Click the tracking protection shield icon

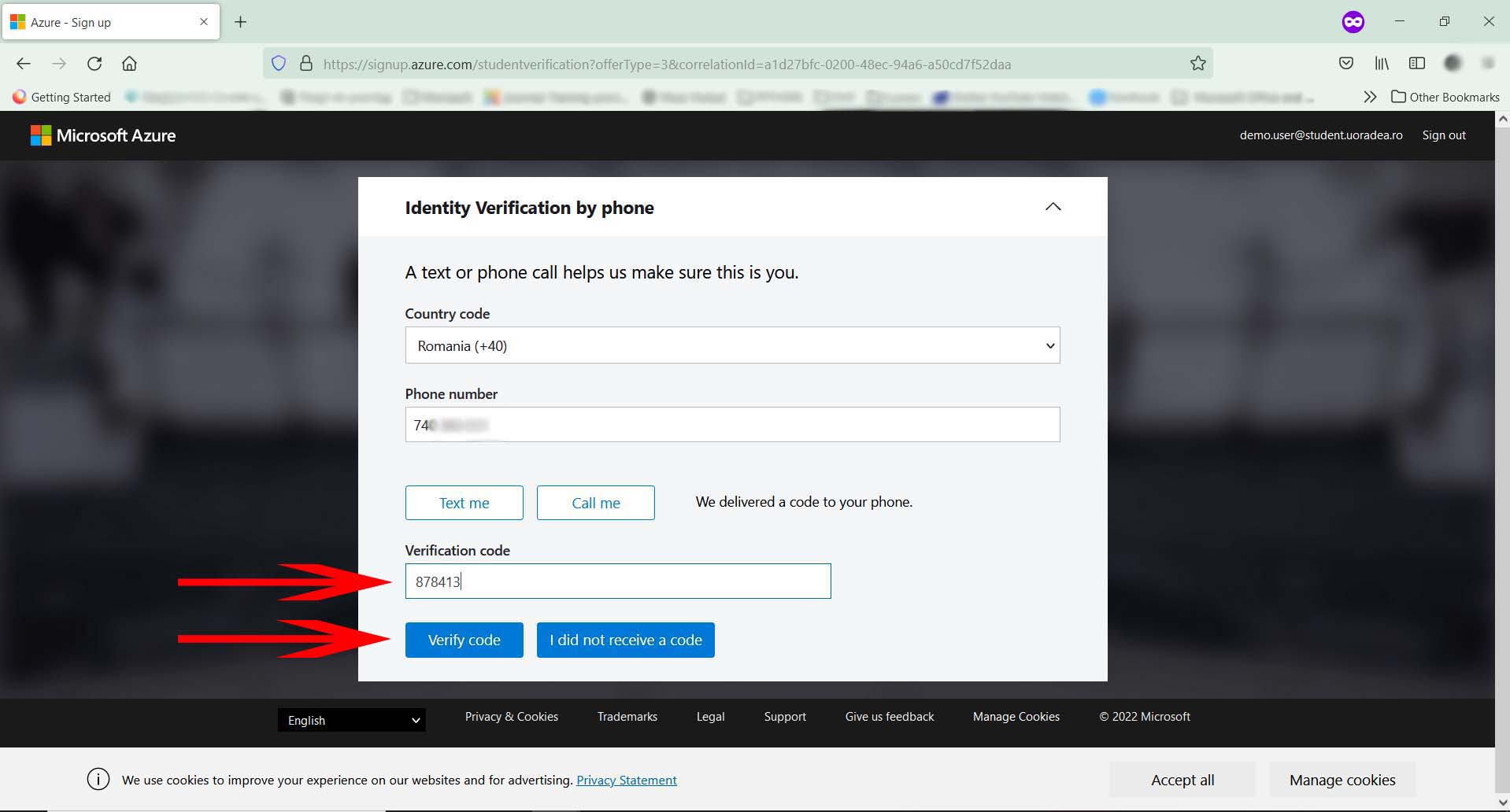(x=279, y=64)
